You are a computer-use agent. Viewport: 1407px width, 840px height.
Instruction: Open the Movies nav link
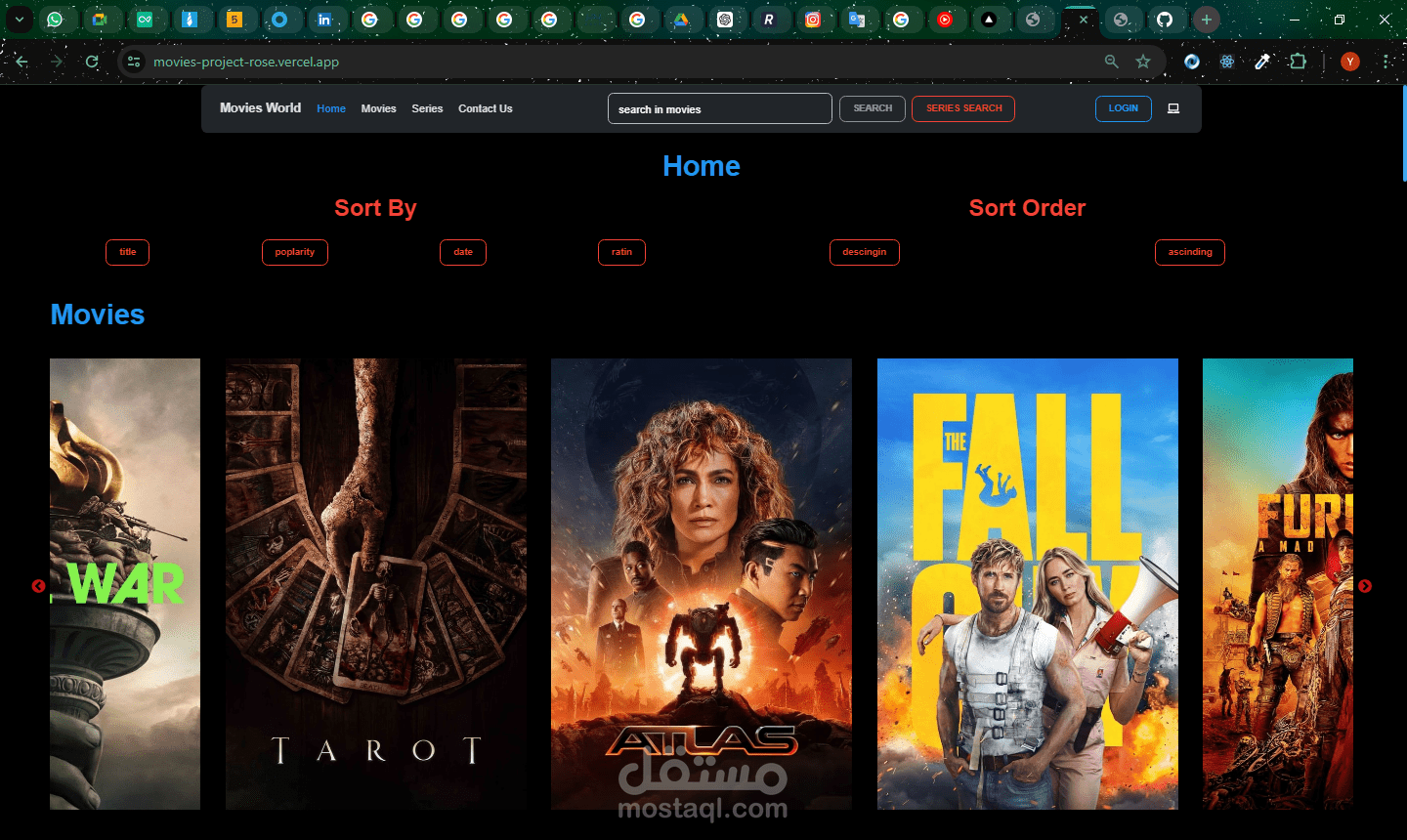click(378, 108)
